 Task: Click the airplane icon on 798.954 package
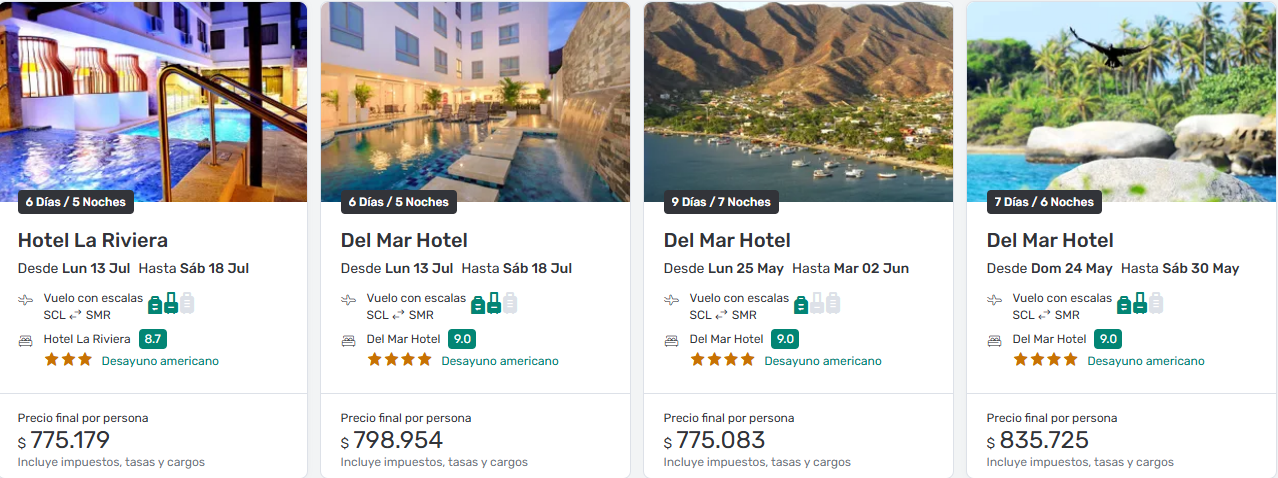[349, 299]
